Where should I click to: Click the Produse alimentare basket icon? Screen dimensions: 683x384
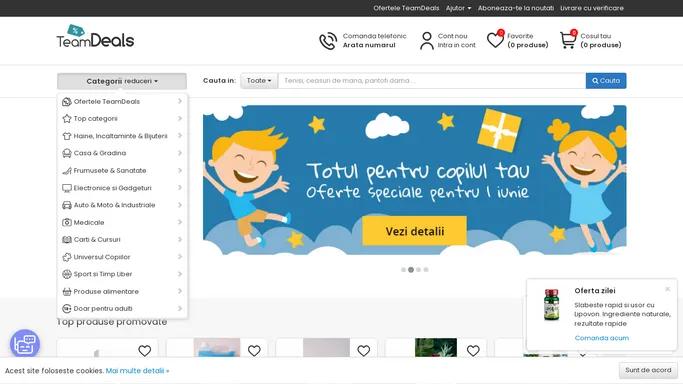click(x=67, y=291)
